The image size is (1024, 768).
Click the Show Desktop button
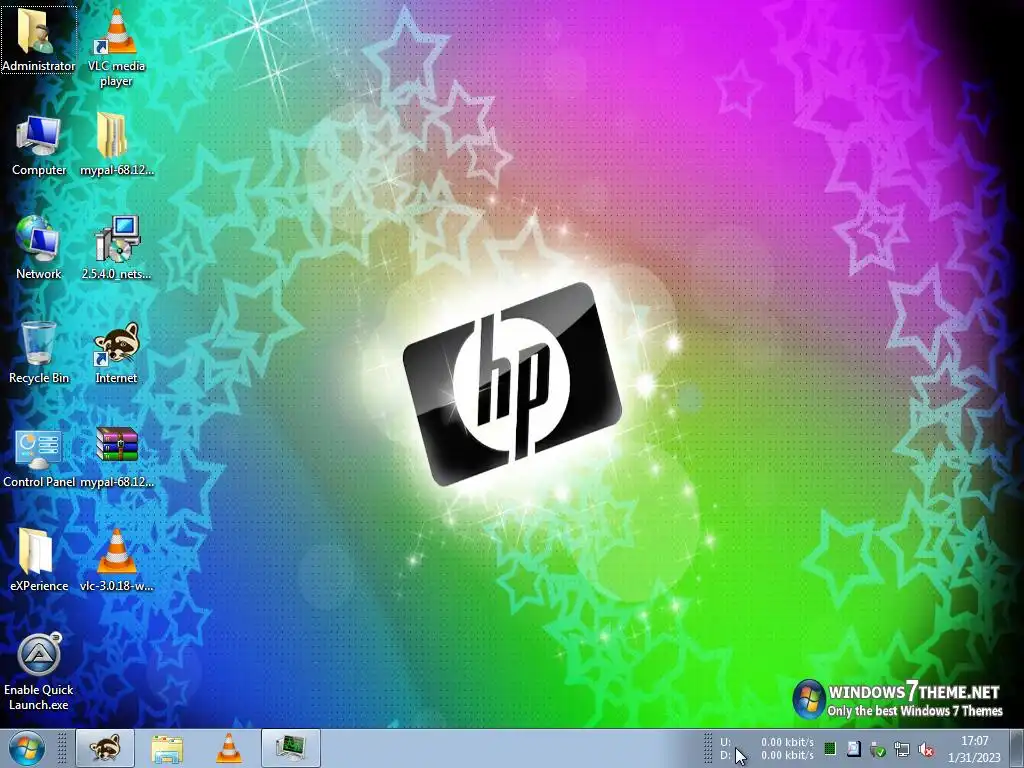[x=1017, y=748]
